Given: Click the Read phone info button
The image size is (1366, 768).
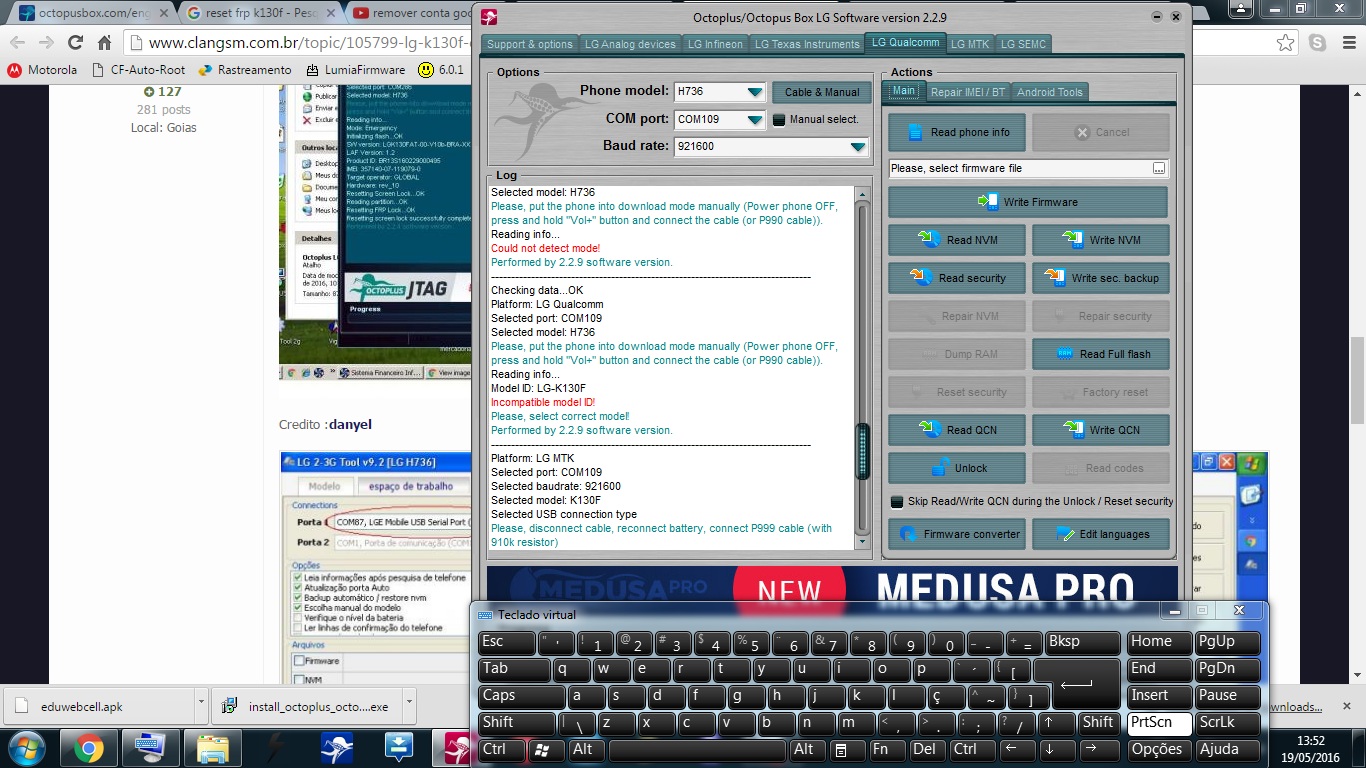Looking at the screenshot, I should click(957, 132).
